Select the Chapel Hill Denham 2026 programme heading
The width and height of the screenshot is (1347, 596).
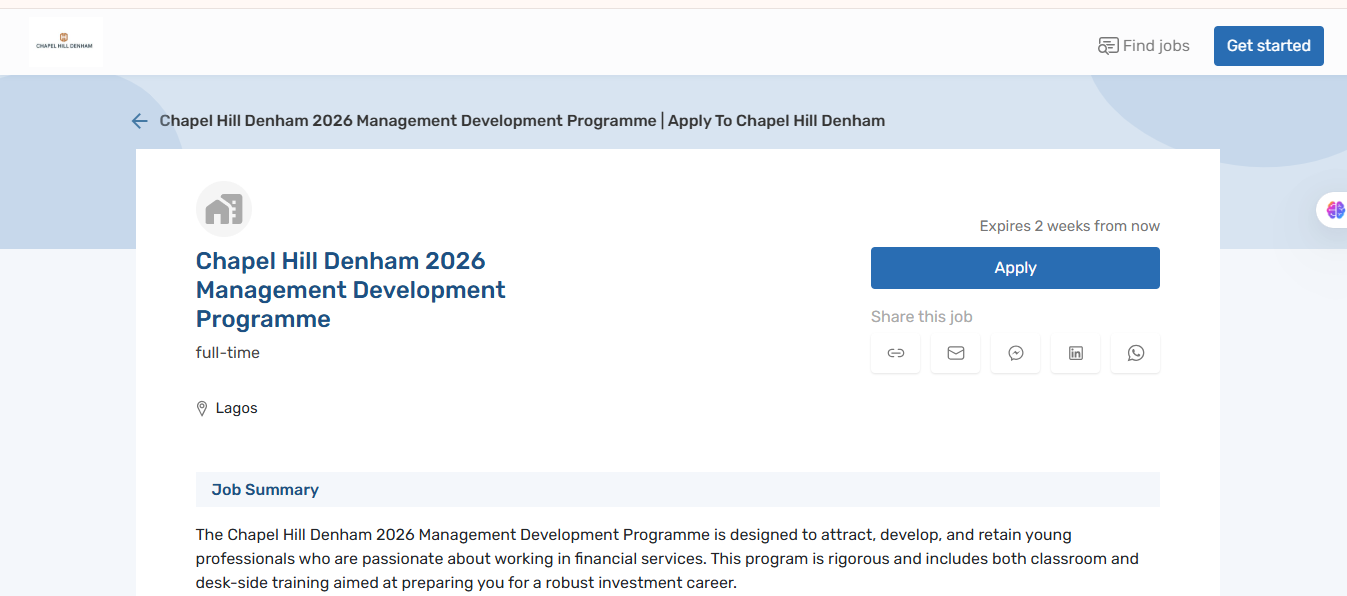point(350,289)
